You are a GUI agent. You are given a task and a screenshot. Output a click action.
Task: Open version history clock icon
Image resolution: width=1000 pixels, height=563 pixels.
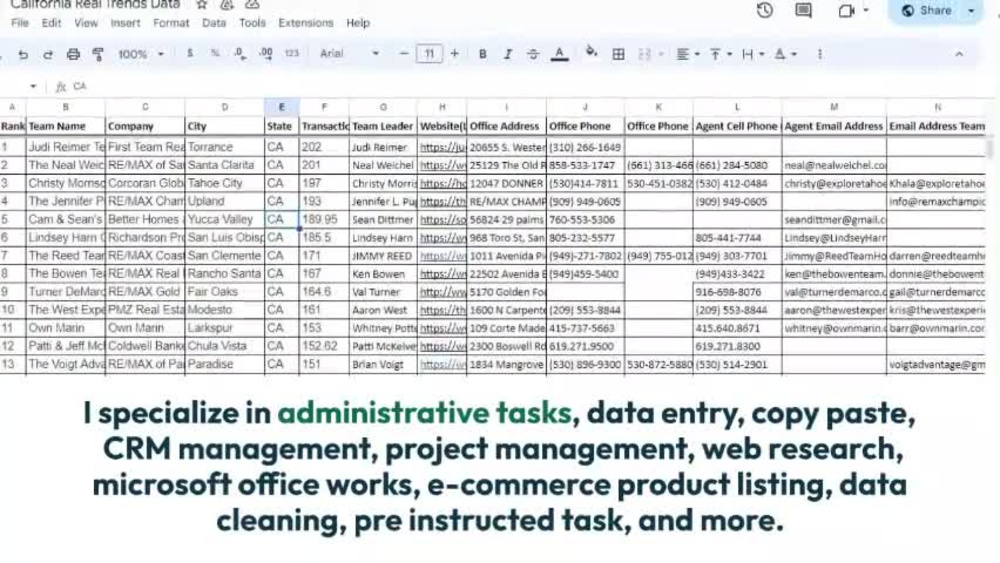pos(765,10)
